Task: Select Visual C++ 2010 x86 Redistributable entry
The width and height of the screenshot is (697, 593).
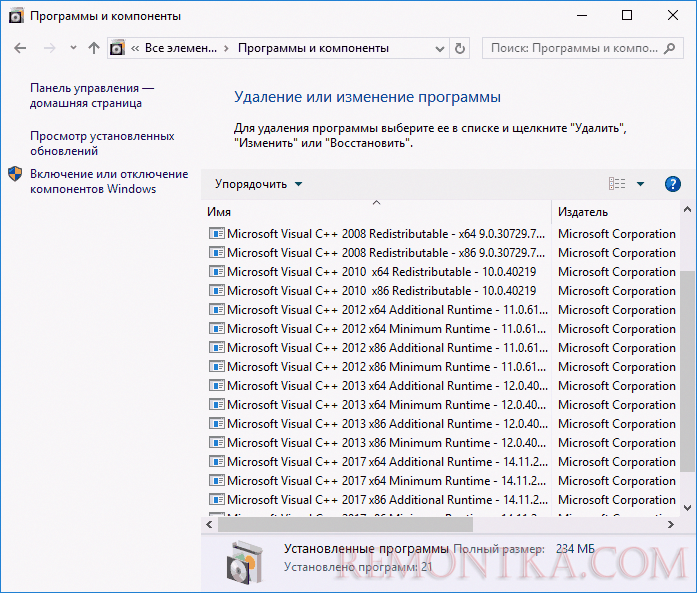Action: [442, 291]
